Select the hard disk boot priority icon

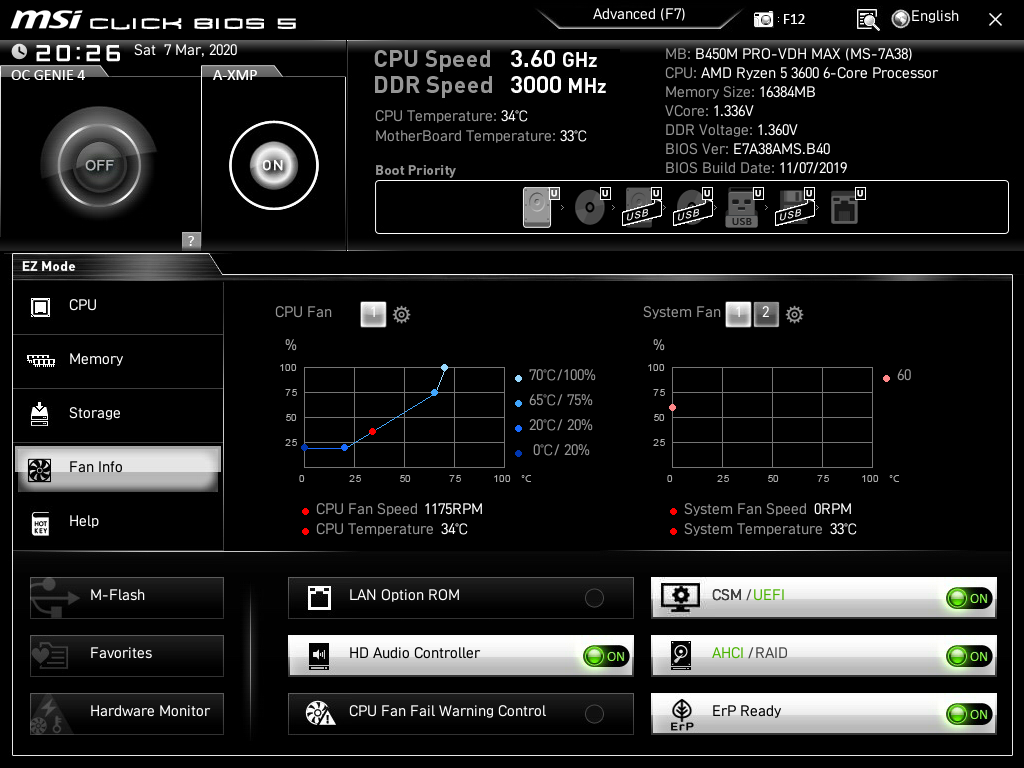pyautogui.click(x=537, y=208)
